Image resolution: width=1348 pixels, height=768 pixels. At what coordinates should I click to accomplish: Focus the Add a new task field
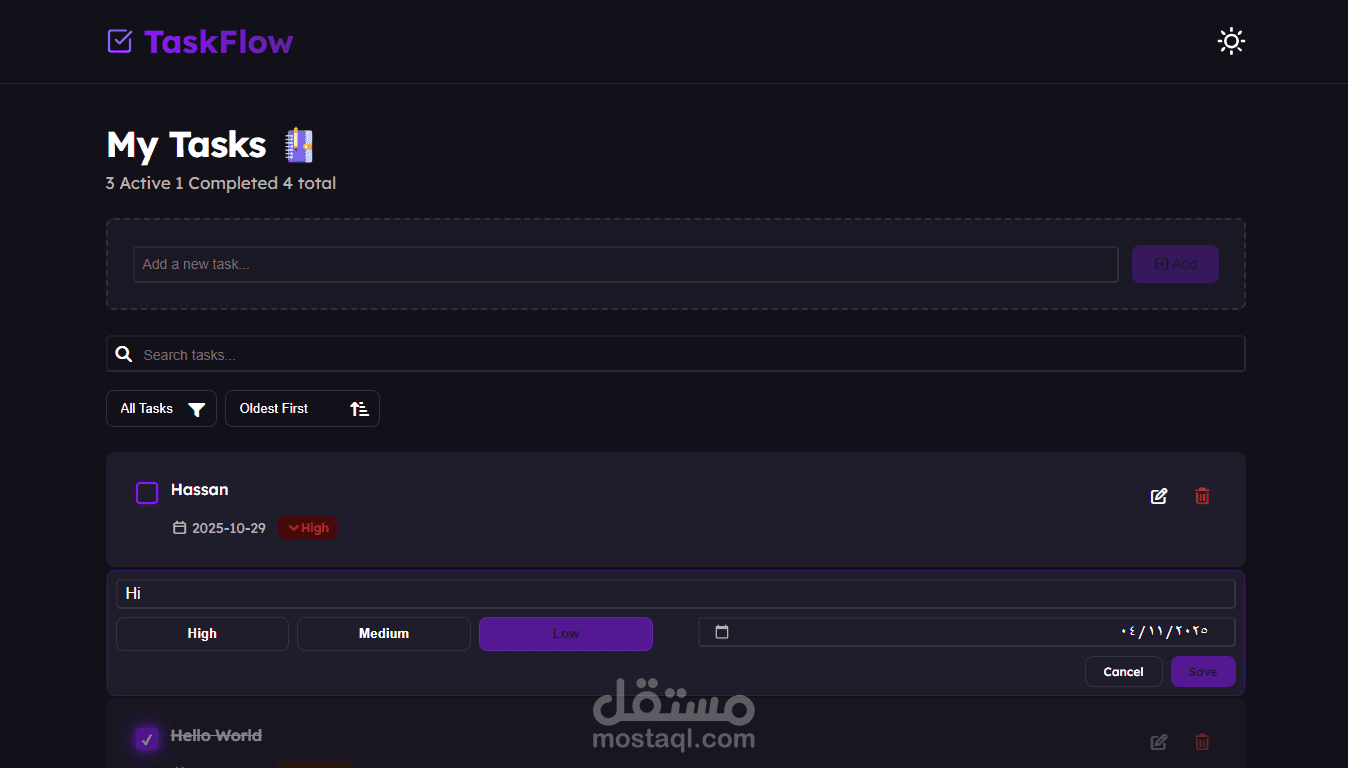point(626,264)
